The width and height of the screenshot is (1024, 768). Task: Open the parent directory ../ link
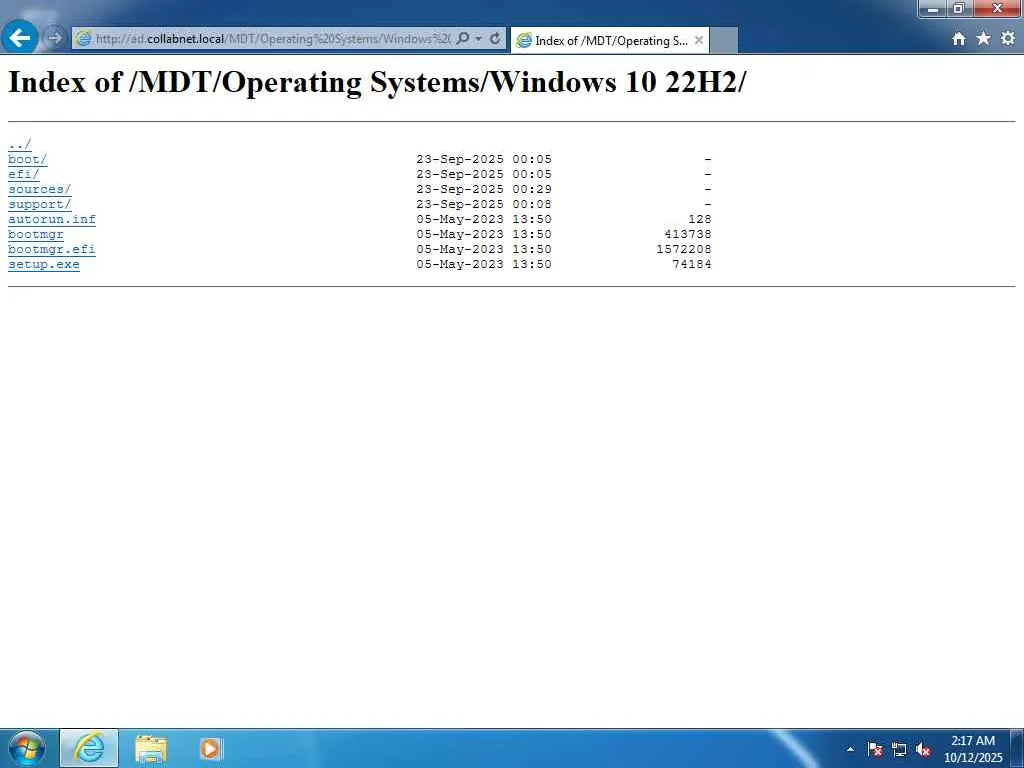(20, 144)
